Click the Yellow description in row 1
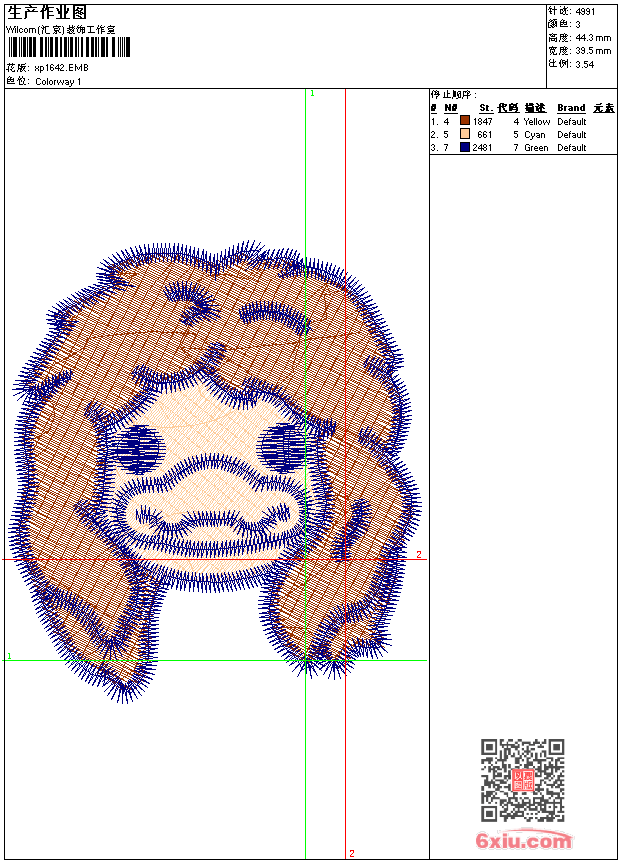The height and width of the screenshot is (860, 620). pos(537,122)
